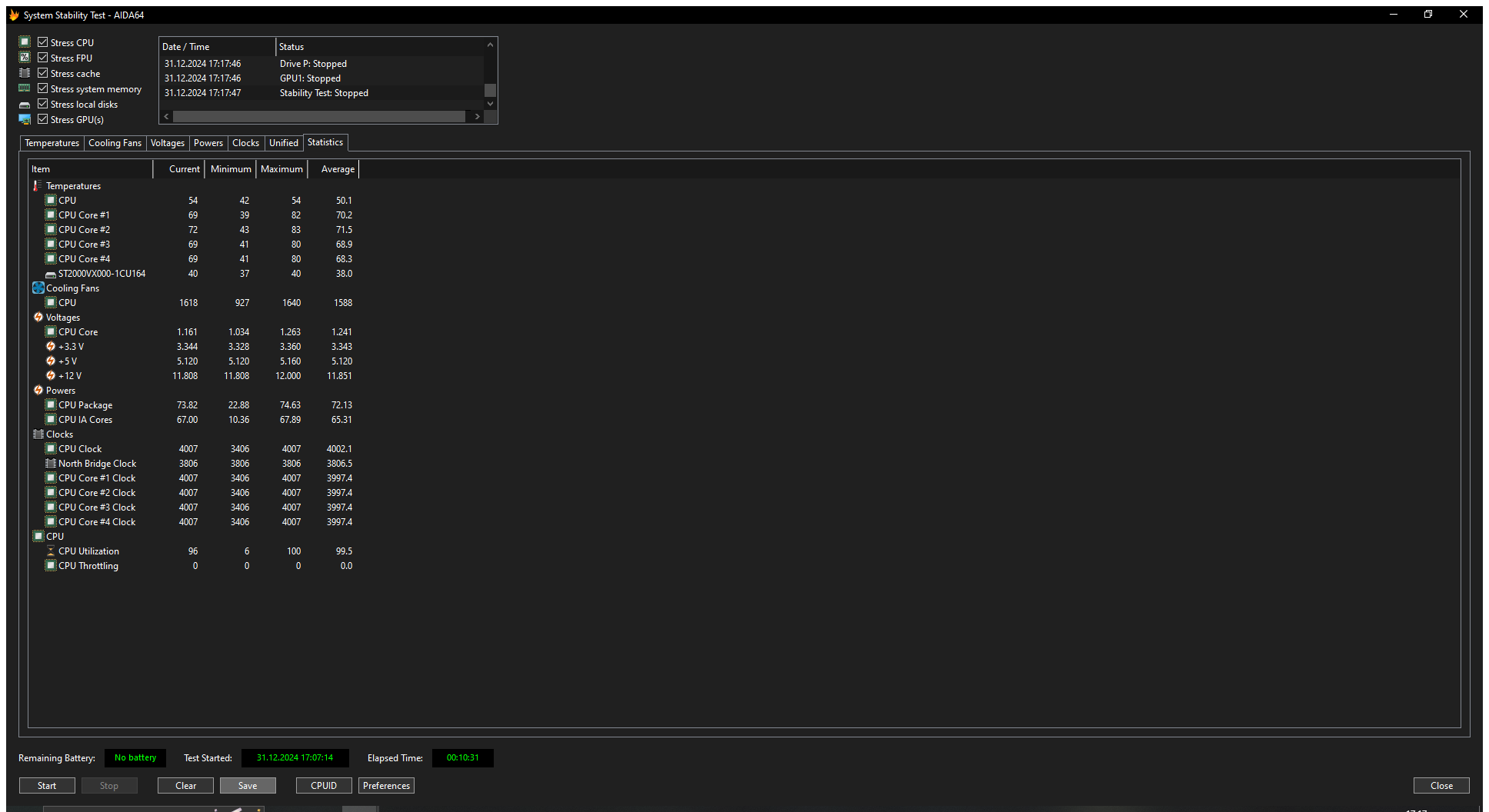Image resolution: width=1489 pixels, height=812 pixels.
Task: Click the CPU Core #1 temperature icon
Action: click(51, 215)
